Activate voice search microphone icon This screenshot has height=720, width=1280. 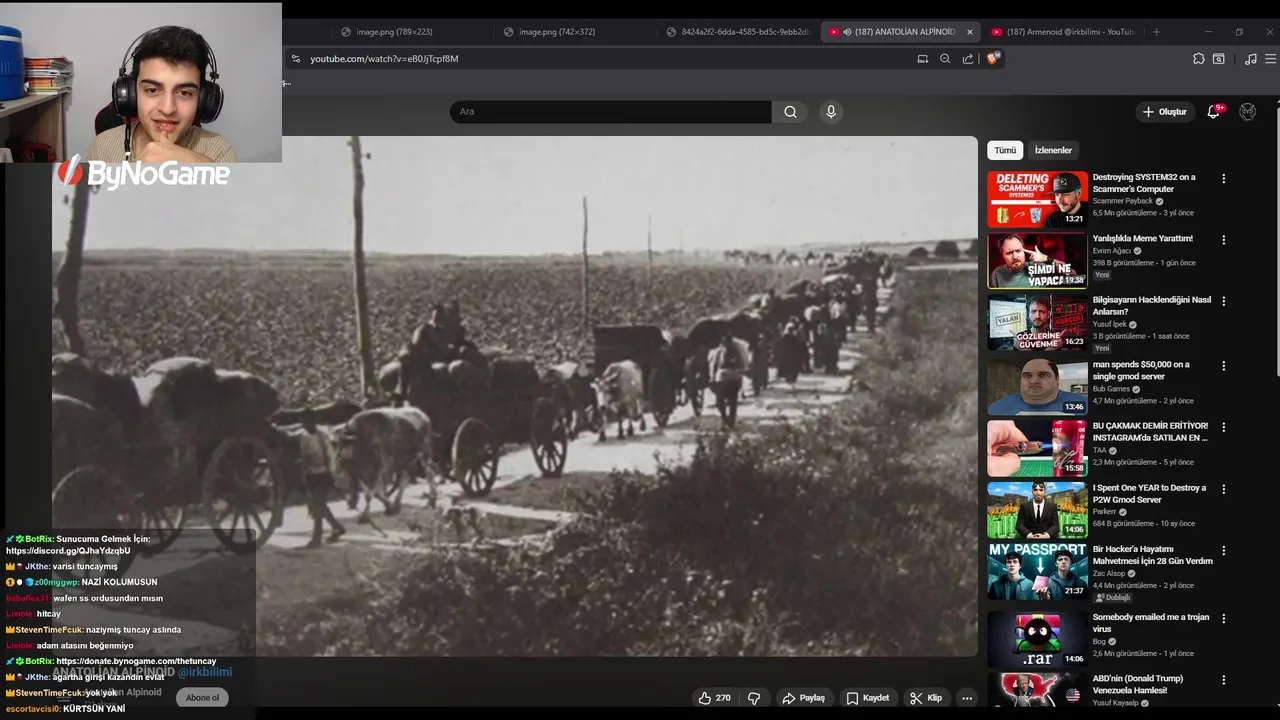(x=830, y=112)
